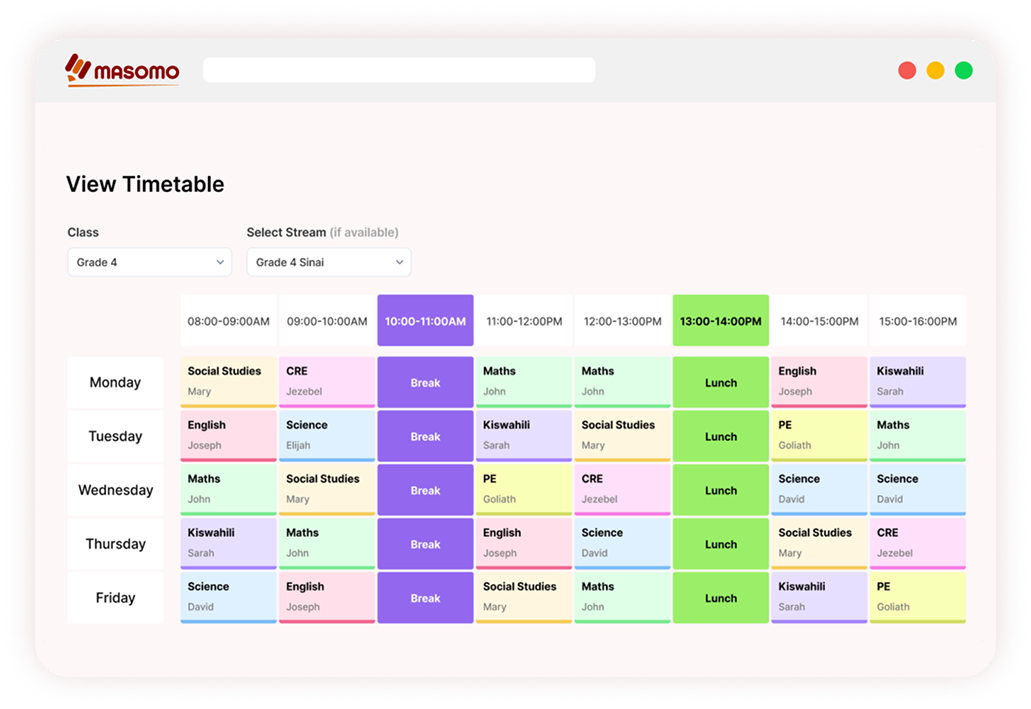Expand the Select Stream dropdown
The height and width of the screenshot is (709, 1031).
(328, 262)
